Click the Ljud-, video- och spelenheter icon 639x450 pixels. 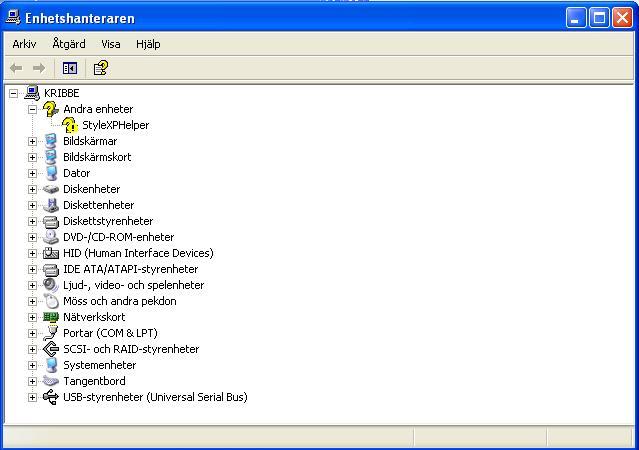pyautogui.click(x=51, y=285)
